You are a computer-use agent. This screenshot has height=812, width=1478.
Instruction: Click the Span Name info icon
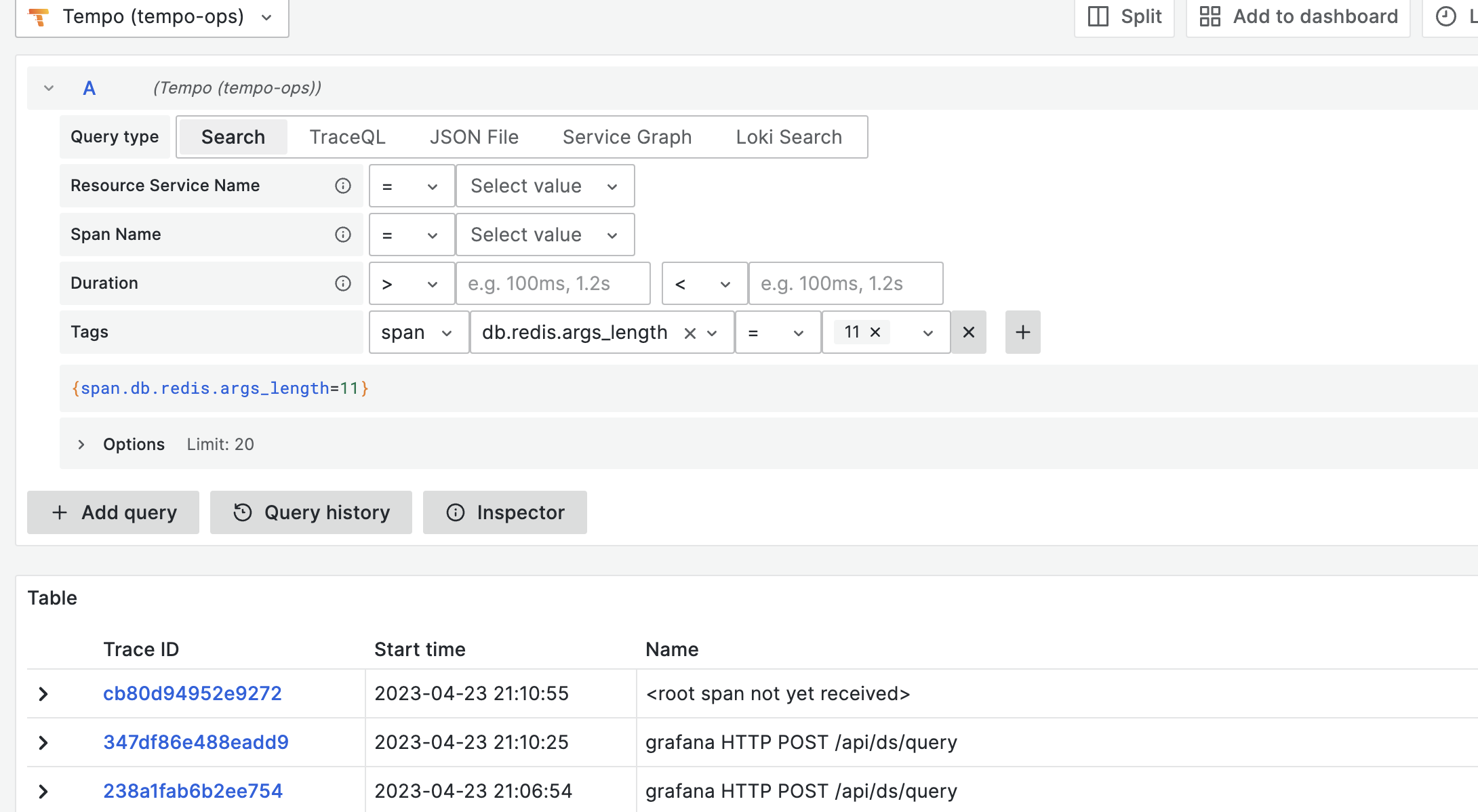click(343, 235)
